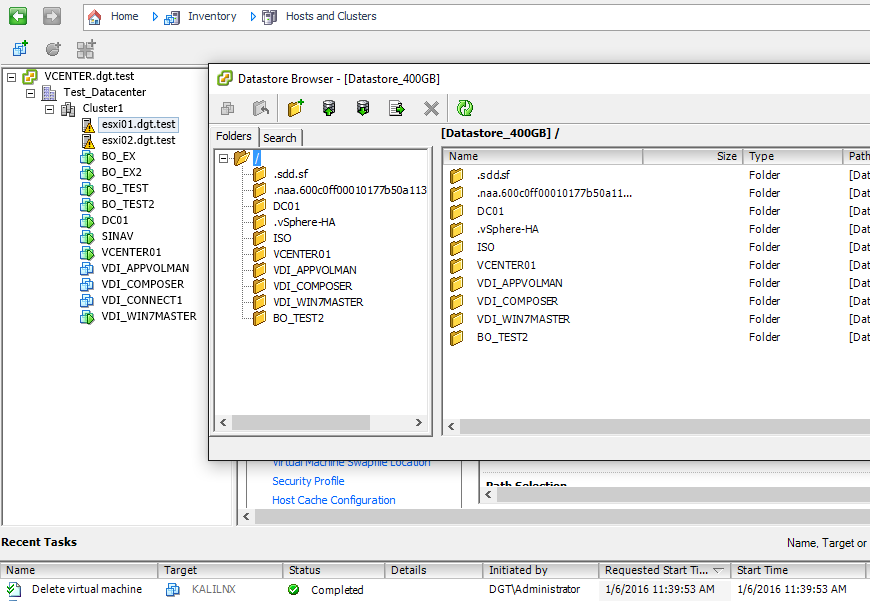The width and height of the screenshot is (870, 601).
Task: Upload files to this datastore
Action: [x=329, y=108]
